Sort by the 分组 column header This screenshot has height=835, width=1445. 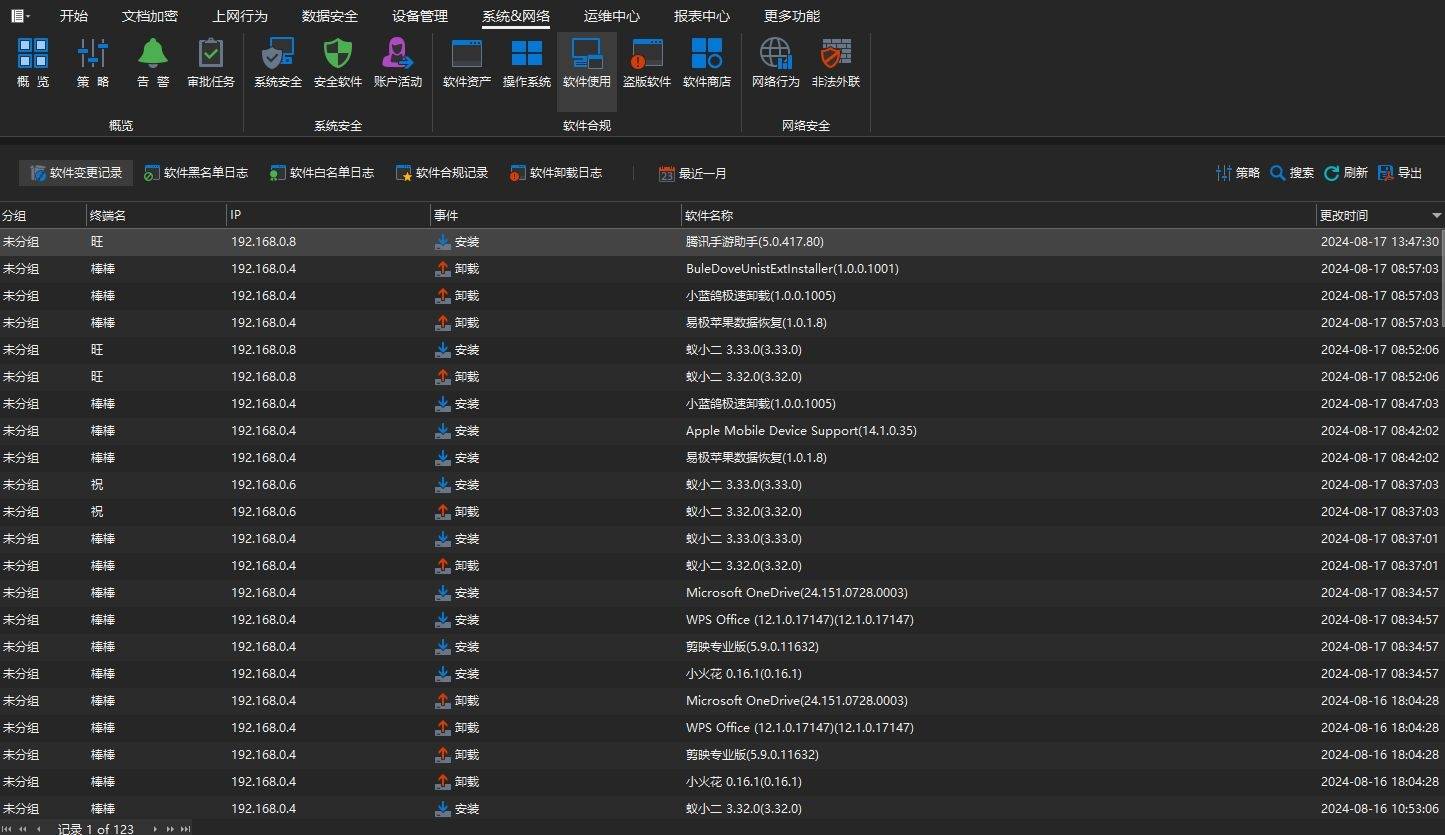point(43,215)
